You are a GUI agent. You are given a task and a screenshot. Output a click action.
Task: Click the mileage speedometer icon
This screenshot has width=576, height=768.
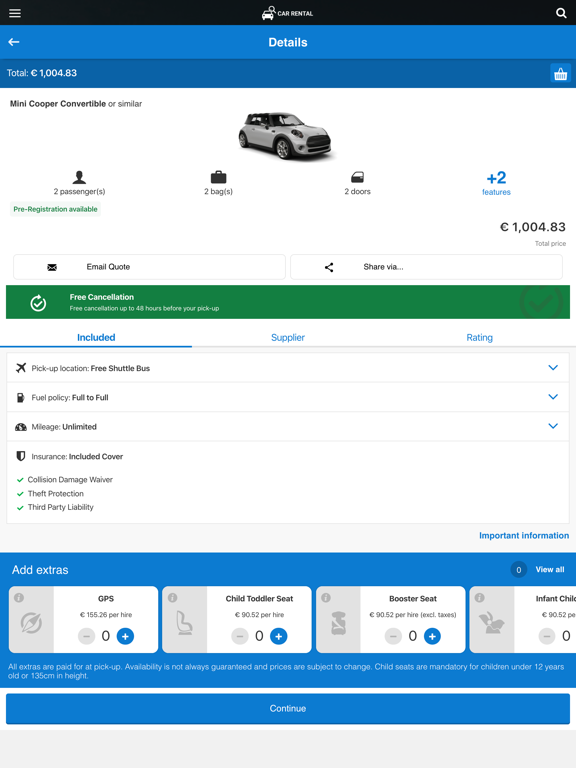point(21,427)
